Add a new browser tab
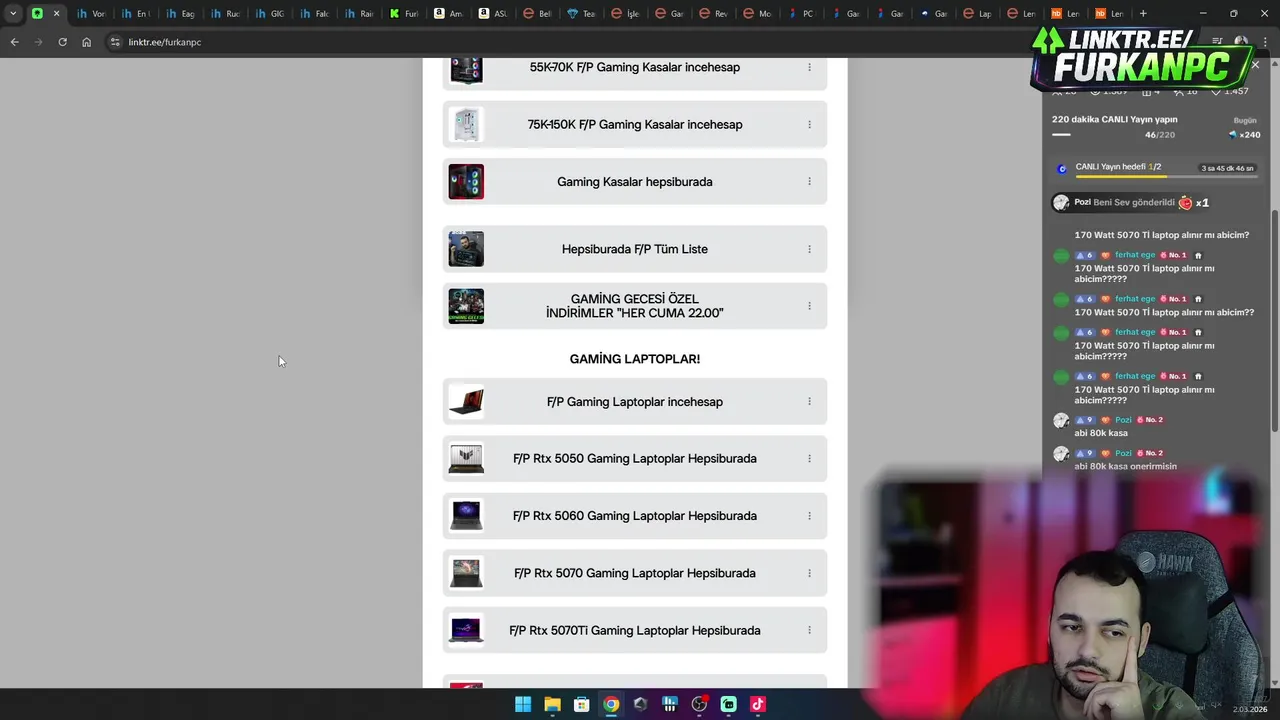This screenshot has height=720, width=1280. [1143, 13]
